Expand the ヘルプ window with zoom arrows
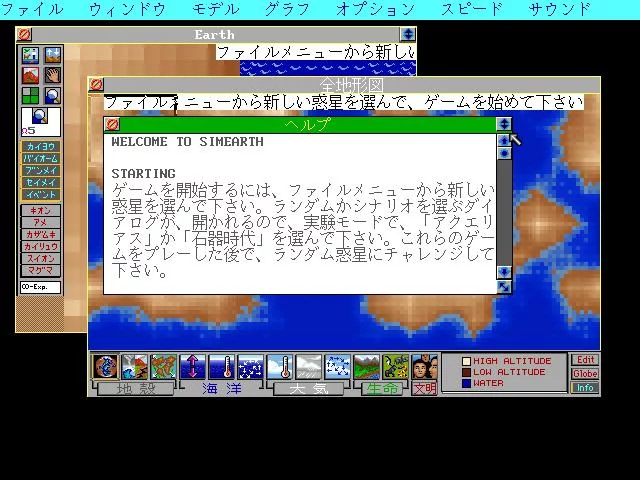Viewport: 640px width, 480px height. 504,124
